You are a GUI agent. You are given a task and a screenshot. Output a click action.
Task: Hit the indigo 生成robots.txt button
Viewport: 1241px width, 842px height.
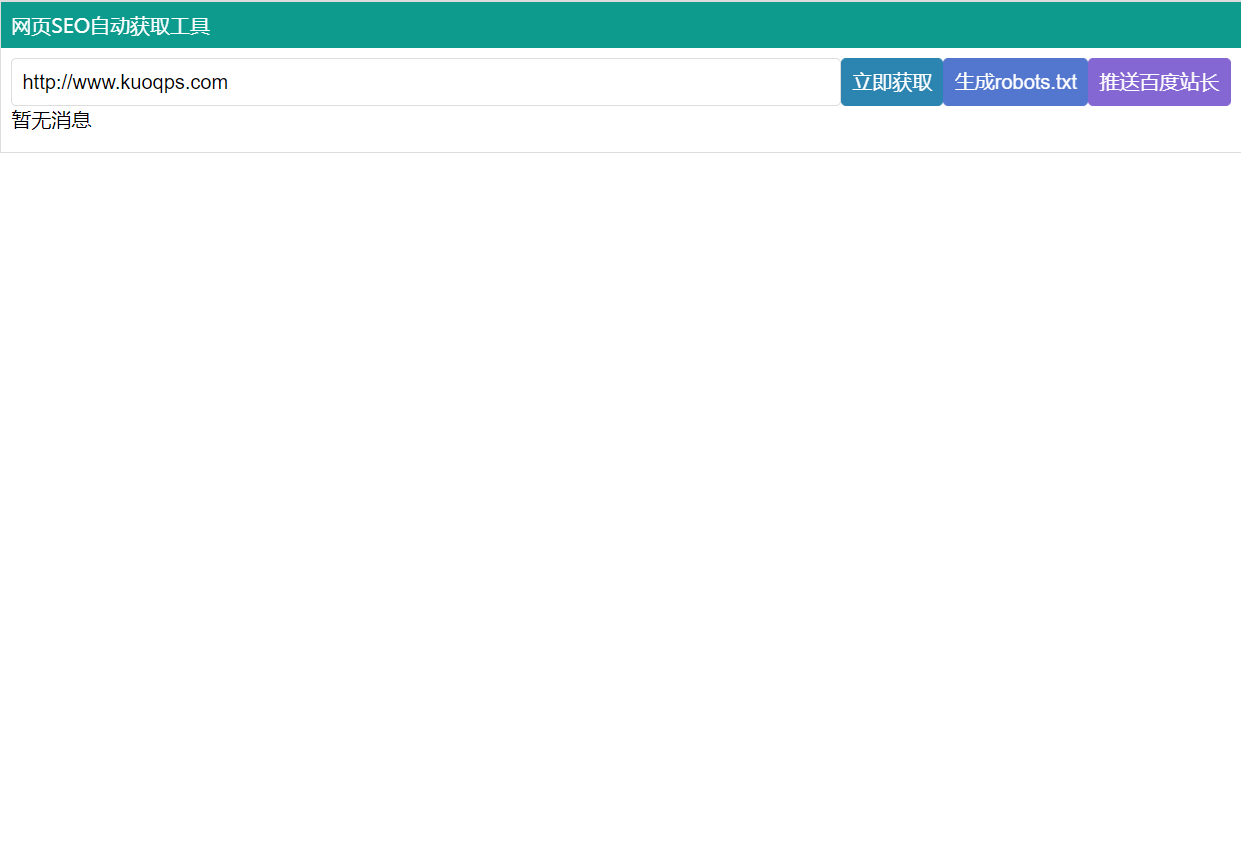1014,82
